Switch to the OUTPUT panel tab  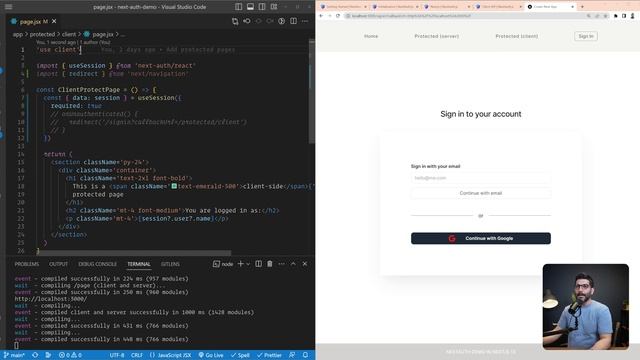pyautogui.click(x=58, y=264)
